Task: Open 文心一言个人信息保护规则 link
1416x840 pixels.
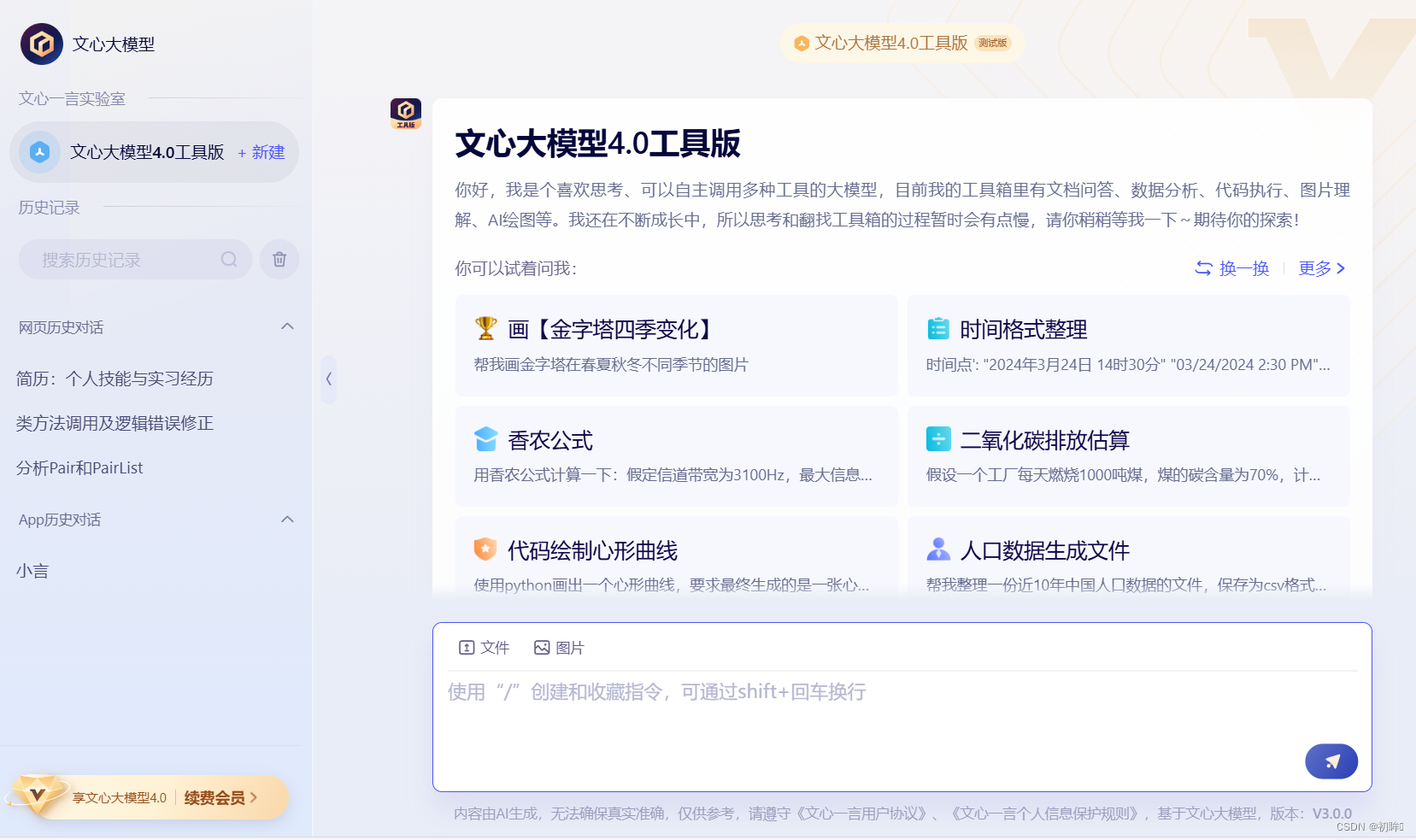Action: pyautogui.click(x=1047, y=814)
